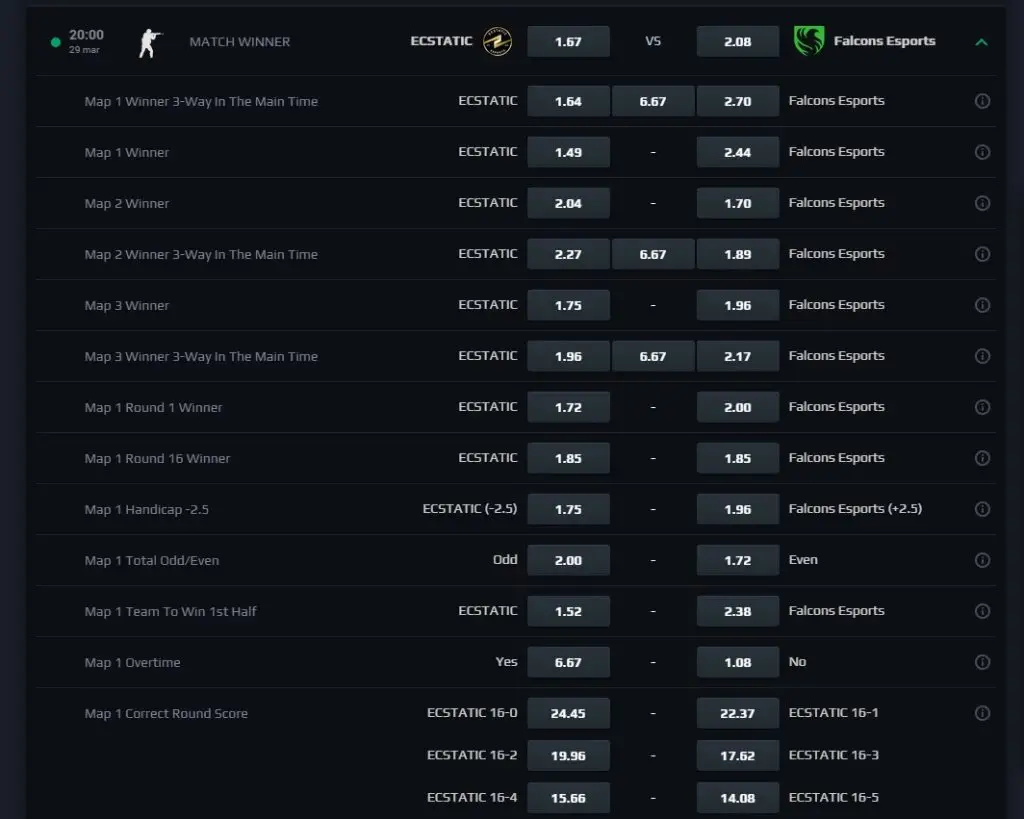Click the Map 1 Correct Round Score label
The image size is (1024, 819).
(x=166, y=713)
